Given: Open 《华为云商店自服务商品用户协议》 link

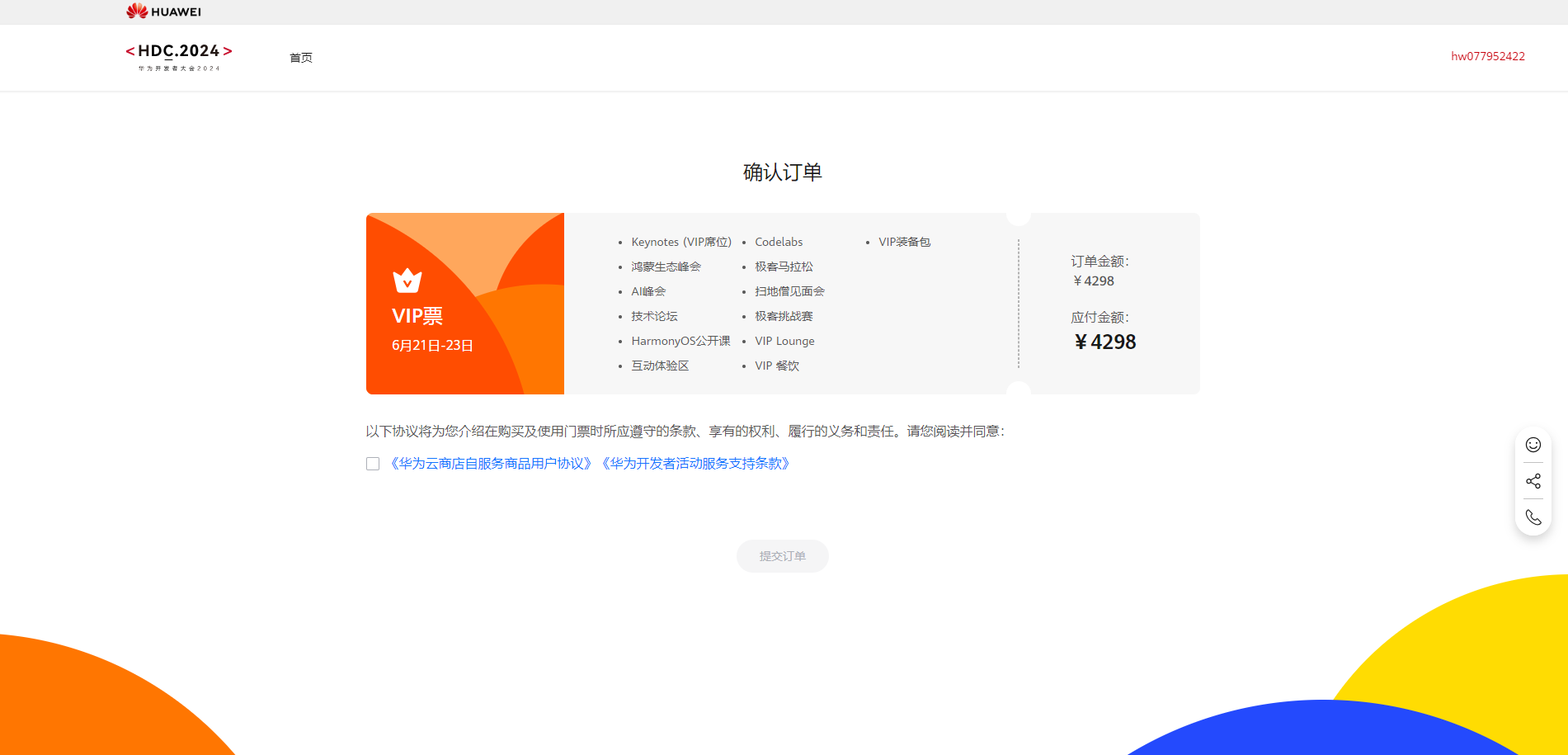Looking at the screenshot, I should coord(491,464).
